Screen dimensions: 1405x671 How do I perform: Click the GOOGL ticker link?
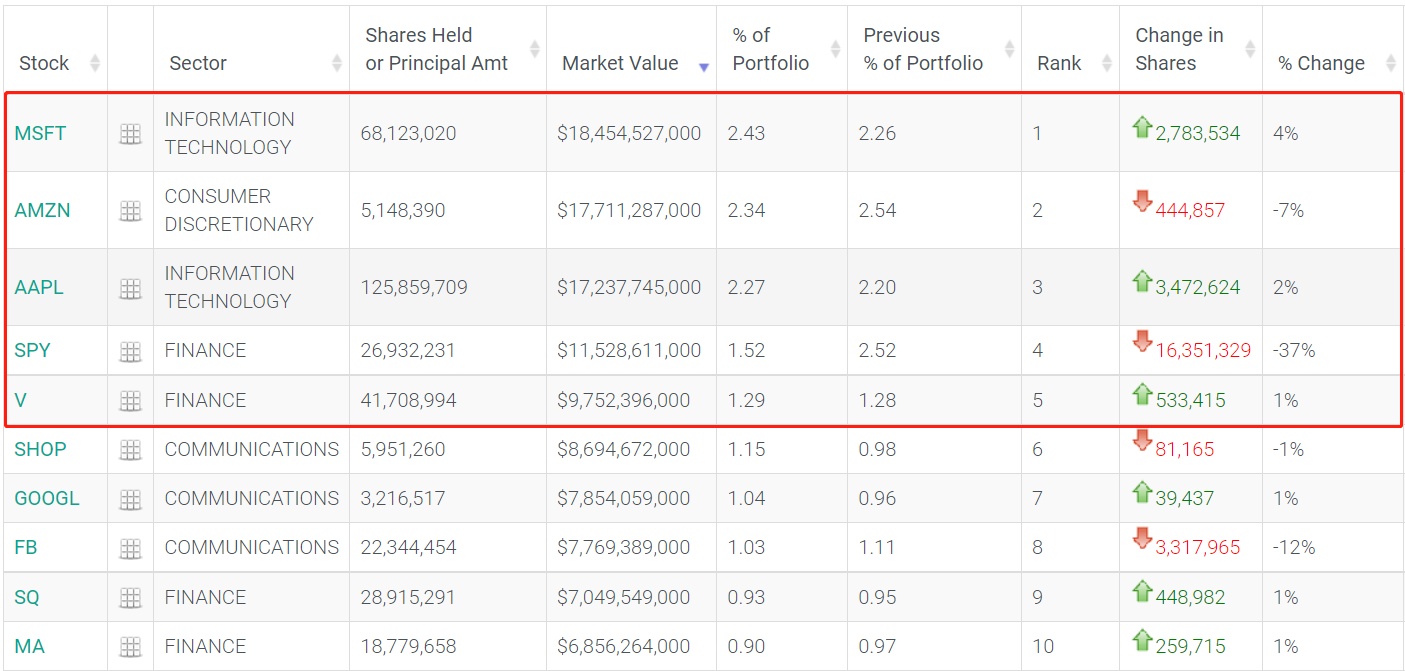click(46, 499)
